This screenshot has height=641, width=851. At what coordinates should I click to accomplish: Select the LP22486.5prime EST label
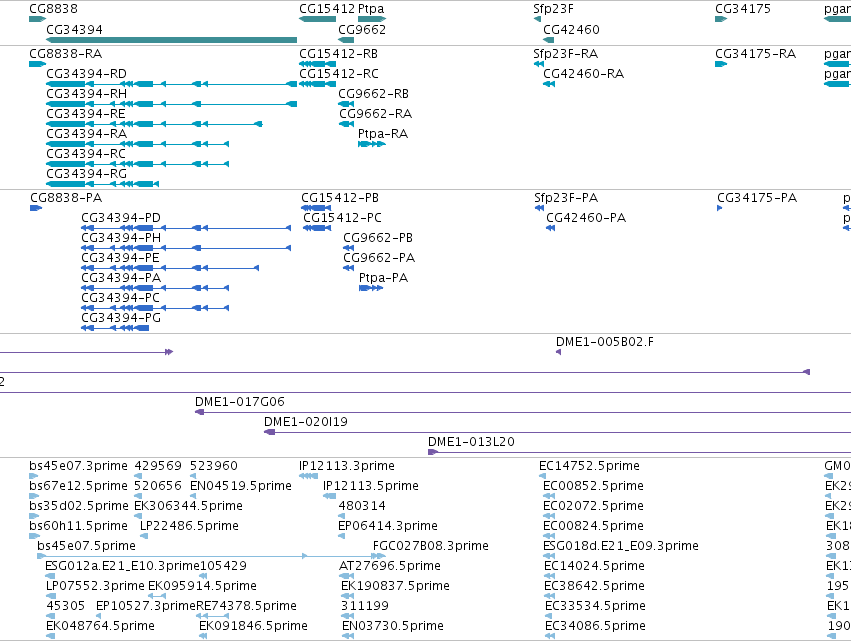(x=189, y=526)
